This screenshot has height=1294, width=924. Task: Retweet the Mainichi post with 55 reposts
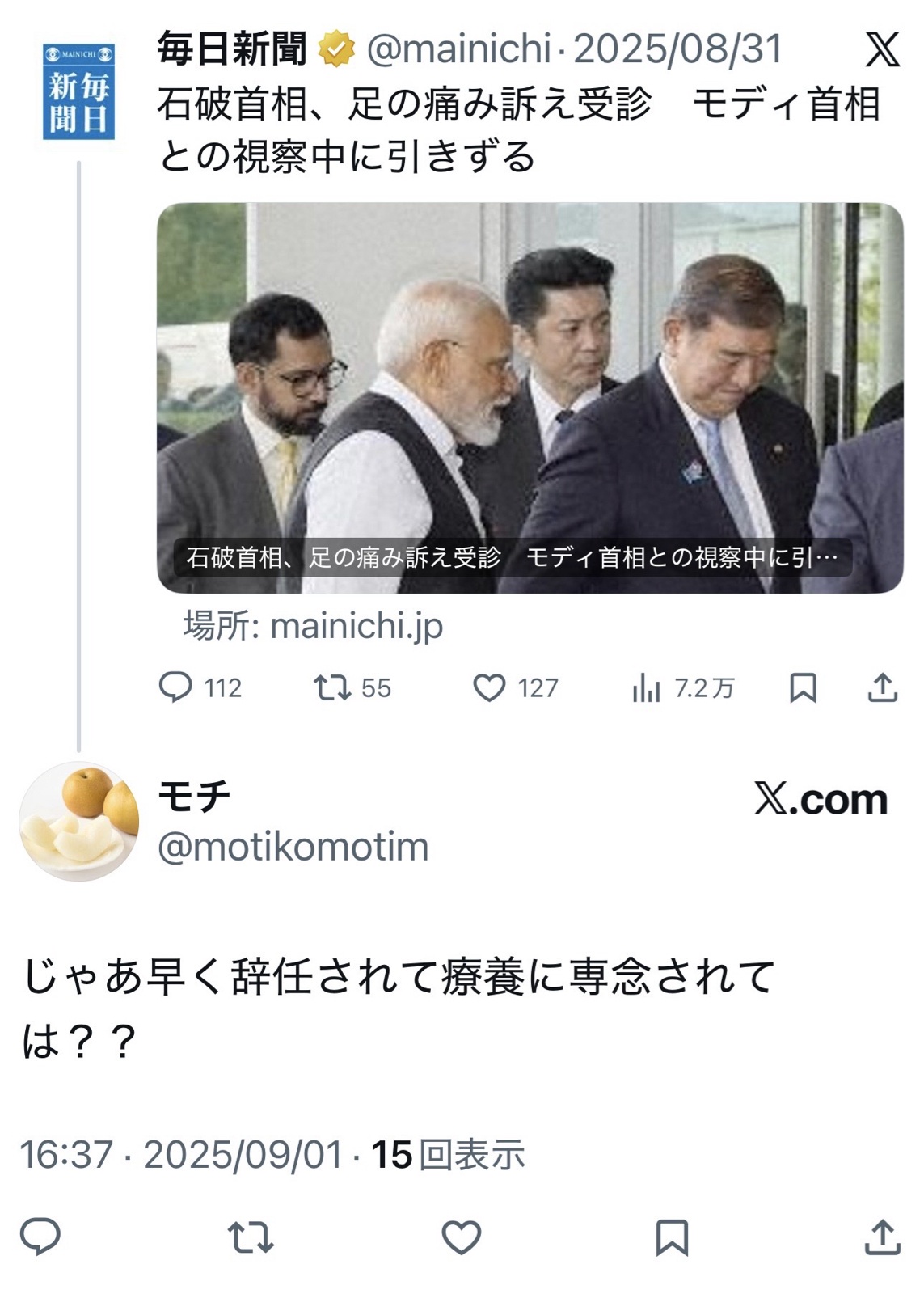[331, 687]
